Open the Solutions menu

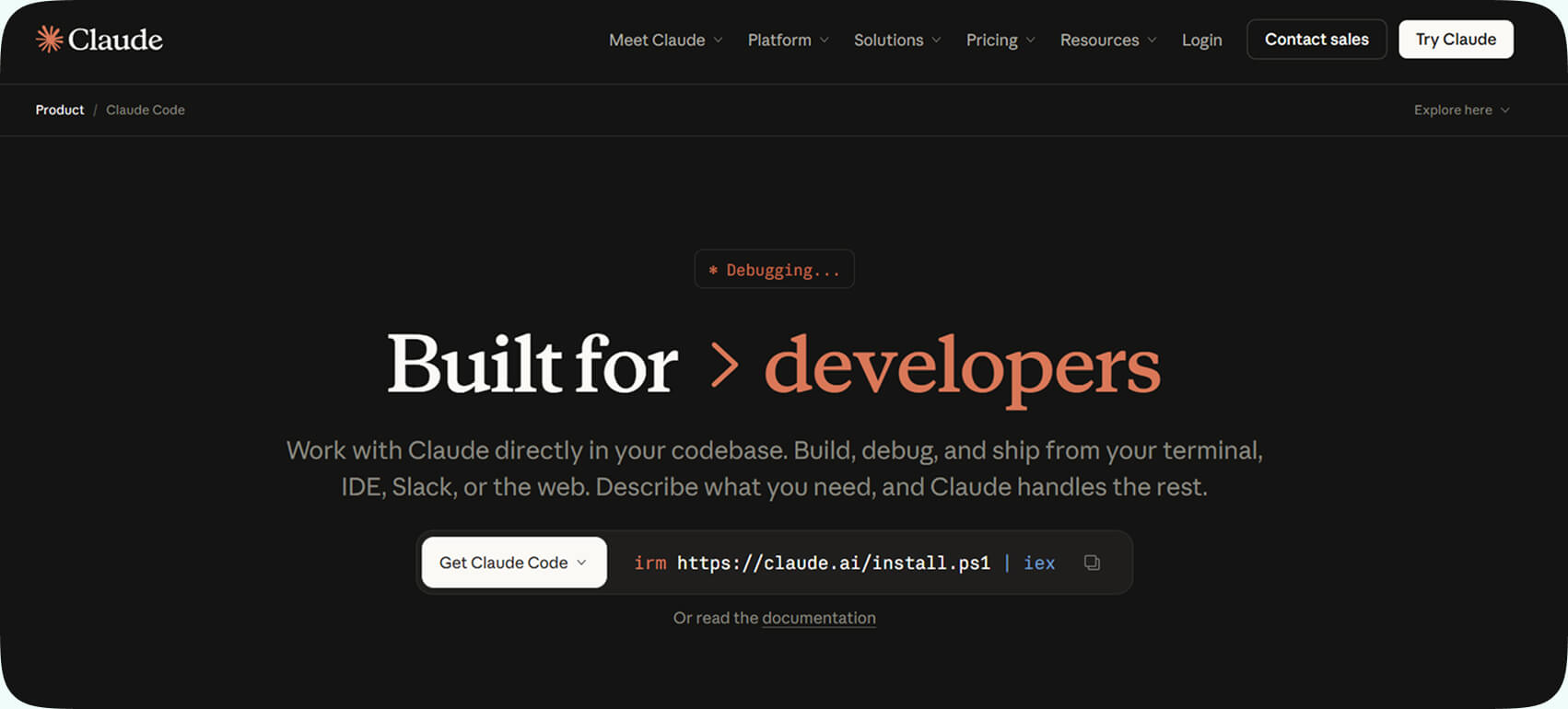pos(897,40)
